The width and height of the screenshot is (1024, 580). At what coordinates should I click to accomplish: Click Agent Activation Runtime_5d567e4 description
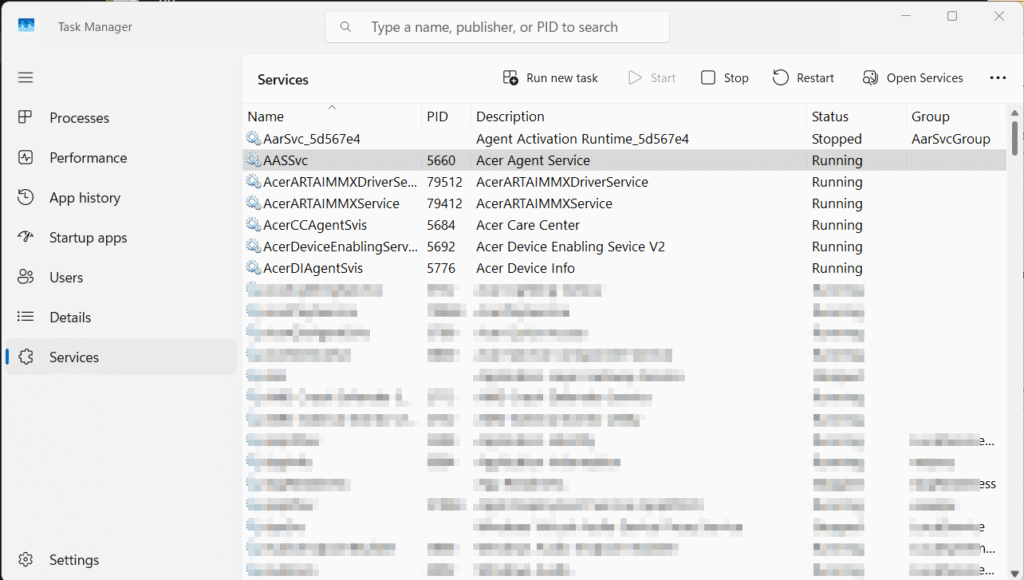pos(583,138)
